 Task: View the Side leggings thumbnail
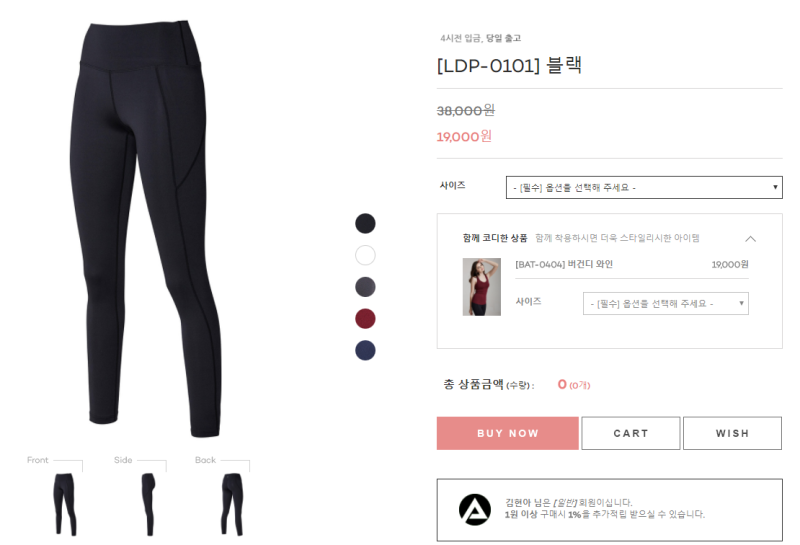click(148, 504)
